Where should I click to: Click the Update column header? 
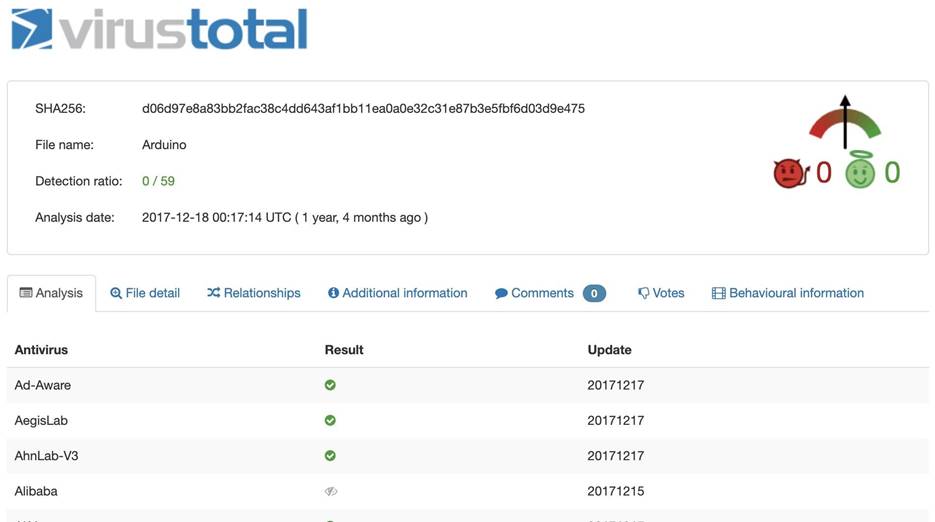(x=609, y=350)
